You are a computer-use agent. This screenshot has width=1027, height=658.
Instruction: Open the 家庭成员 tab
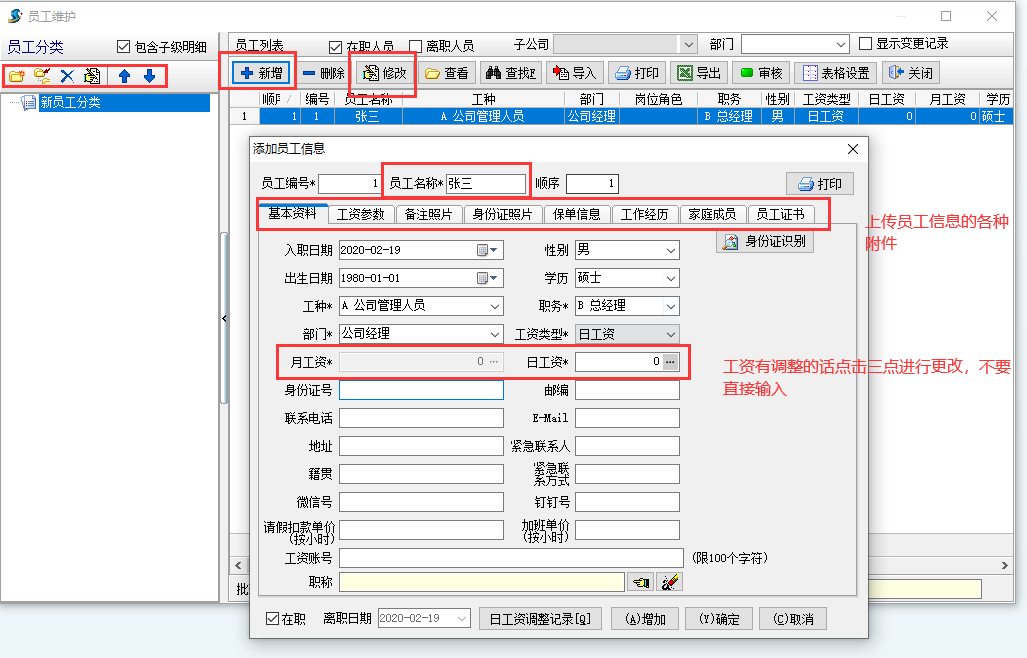click(x=713, y=214)
